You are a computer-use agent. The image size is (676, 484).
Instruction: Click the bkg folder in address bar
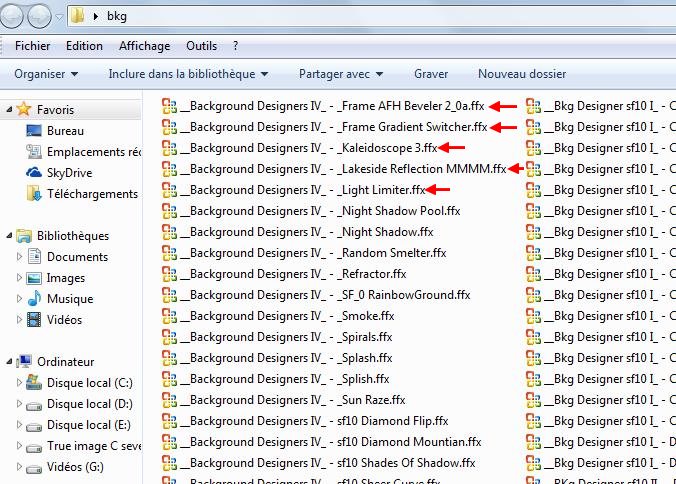coord(117,17)
